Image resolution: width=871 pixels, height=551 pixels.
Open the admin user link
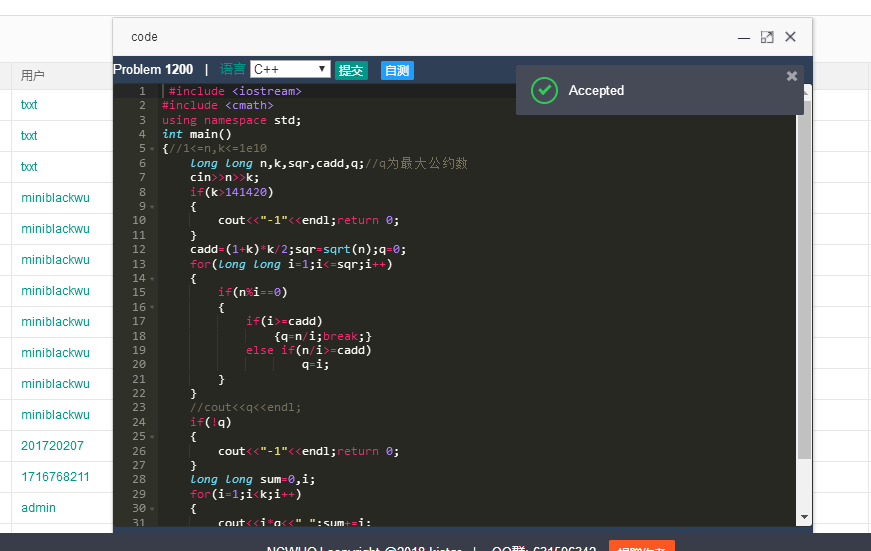[38, 508]
